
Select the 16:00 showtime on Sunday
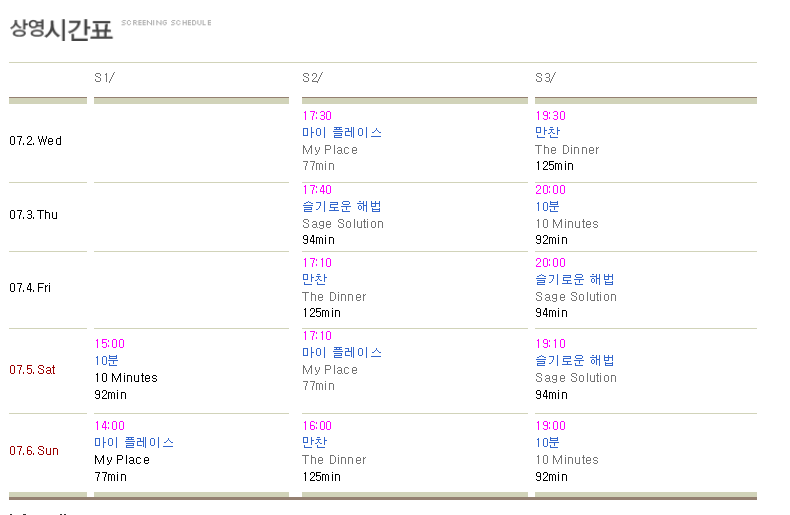pos(317,426)
